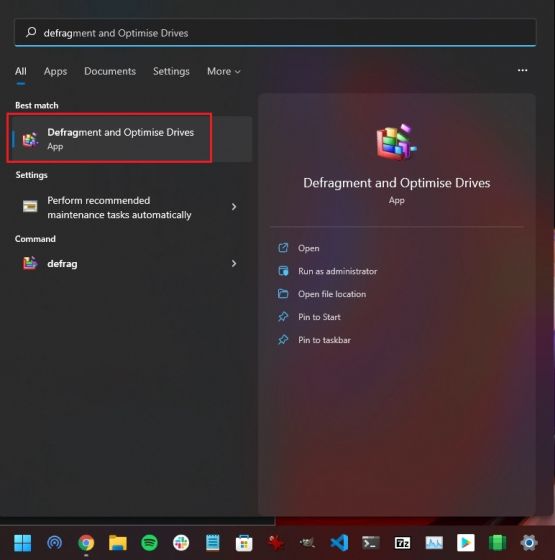Viewport: 555px width, 560px height.
Task: Open the performance monitor graph icon on taskbar
Action: [434, 543]
